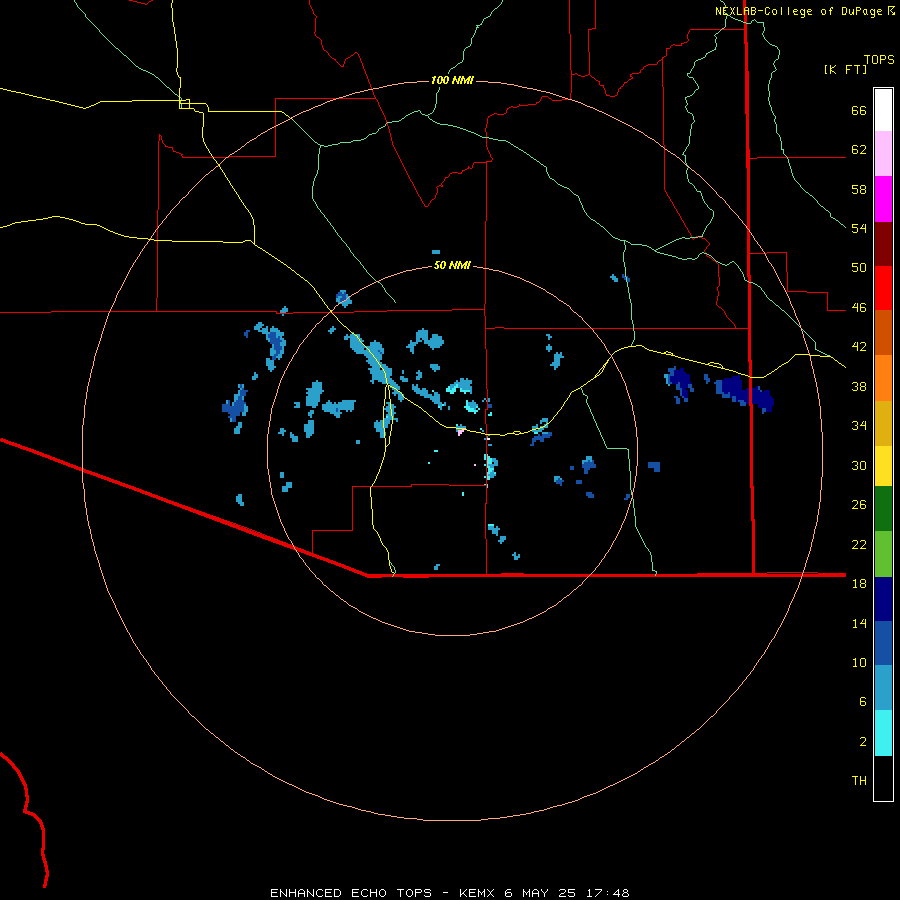Click the black TH threshold legend swatch
Image resolution: width=900 pixels, height=900 pixels.
(883, 778)
